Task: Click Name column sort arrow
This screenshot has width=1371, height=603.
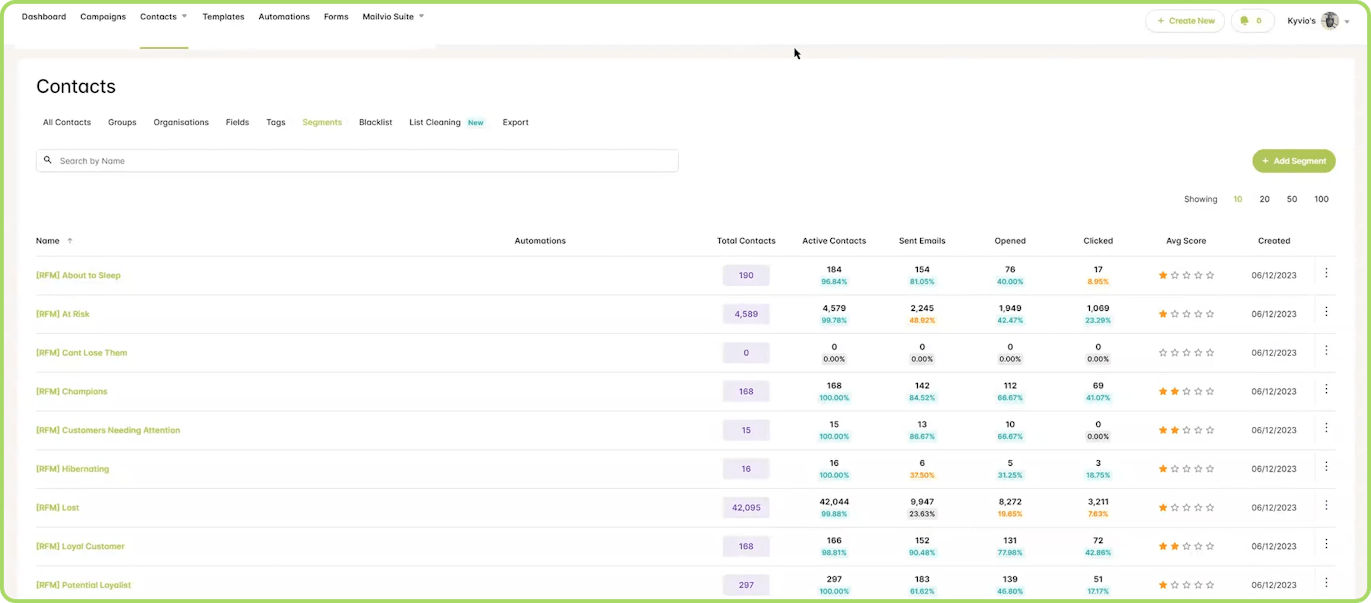Action: click(x=70, y=241)
